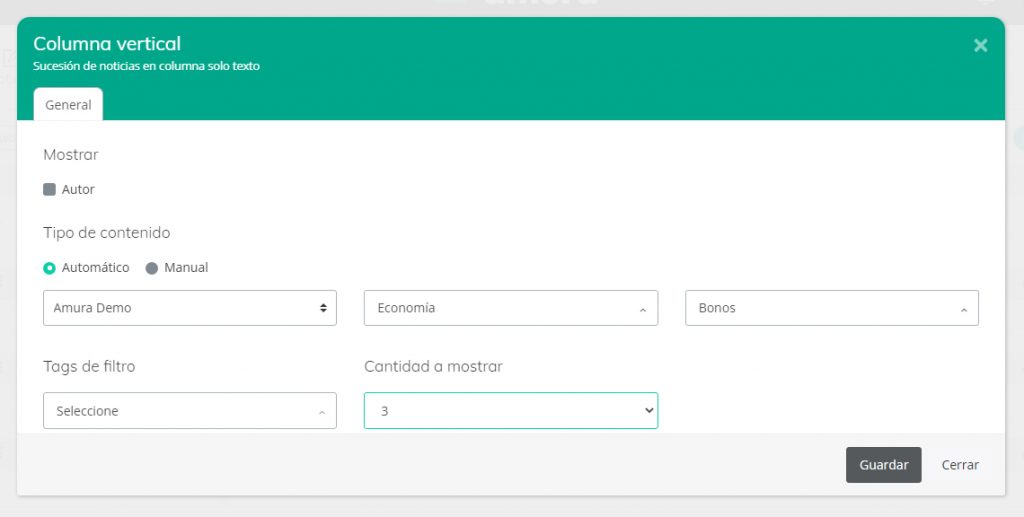The height and width of the screenshot is (517, 1024).
Task: Expand the Economía selector
Action: pyautogui.click(x=510, y=308)
